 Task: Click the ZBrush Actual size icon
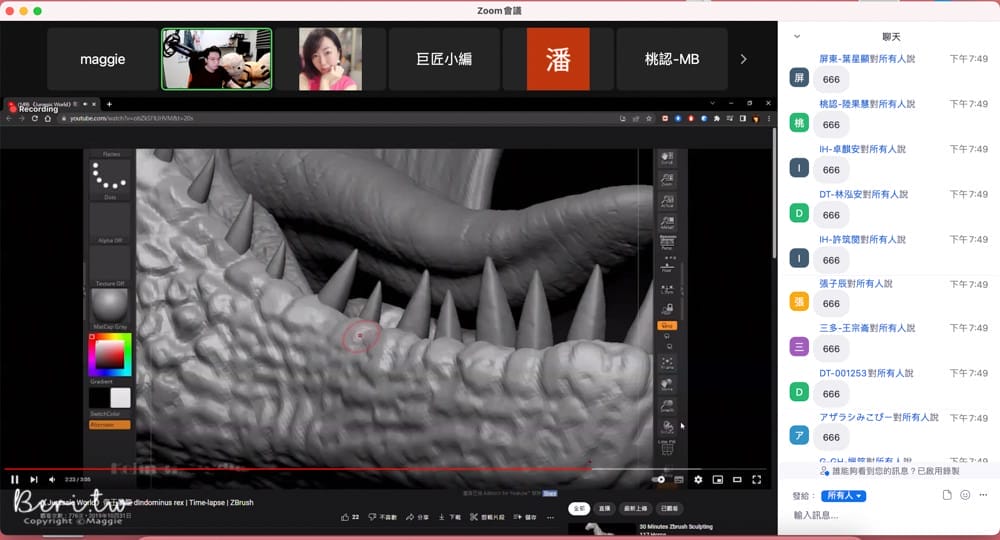[x=667, y=201]
